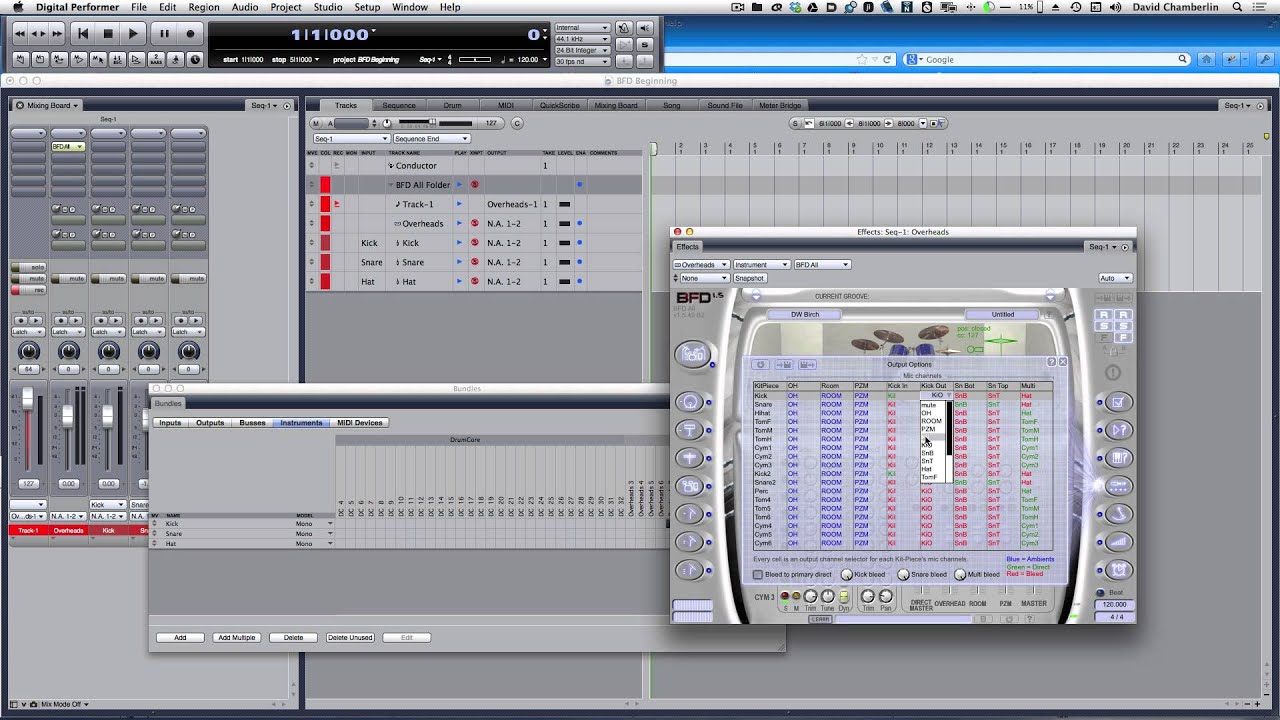Viewport: 1280px width, 720px height.
Task: Select ROOM in the Kick Out dropdown list
Action: 931,421
